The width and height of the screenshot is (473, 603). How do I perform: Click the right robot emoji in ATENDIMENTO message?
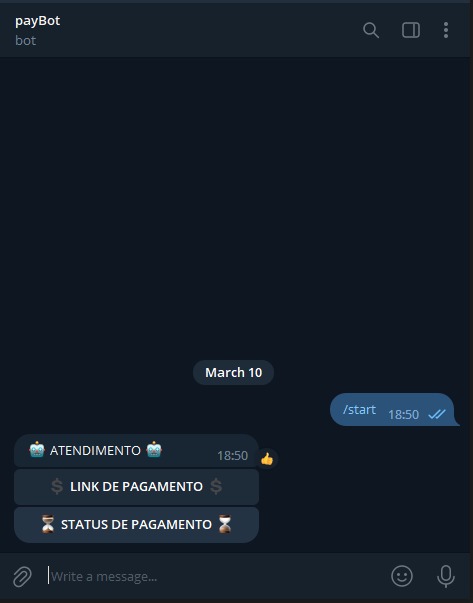[x=154, y=450]
